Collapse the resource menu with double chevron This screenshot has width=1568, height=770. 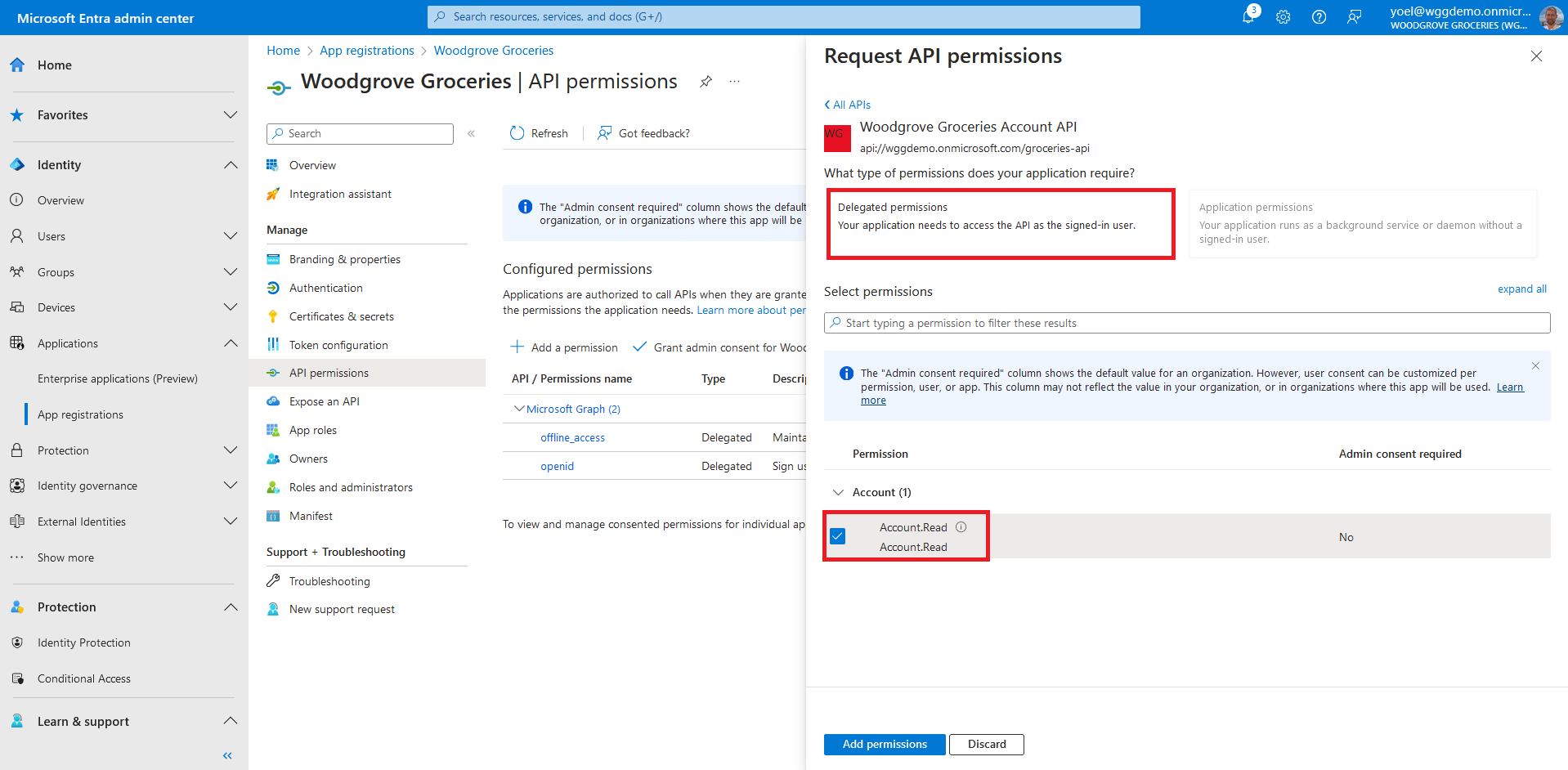click(471, 133)
